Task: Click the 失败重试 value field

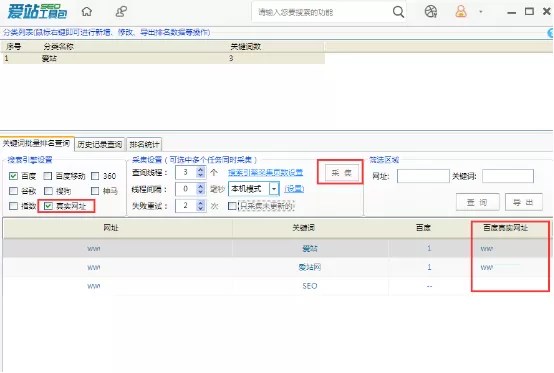Action: coord(186,205)
